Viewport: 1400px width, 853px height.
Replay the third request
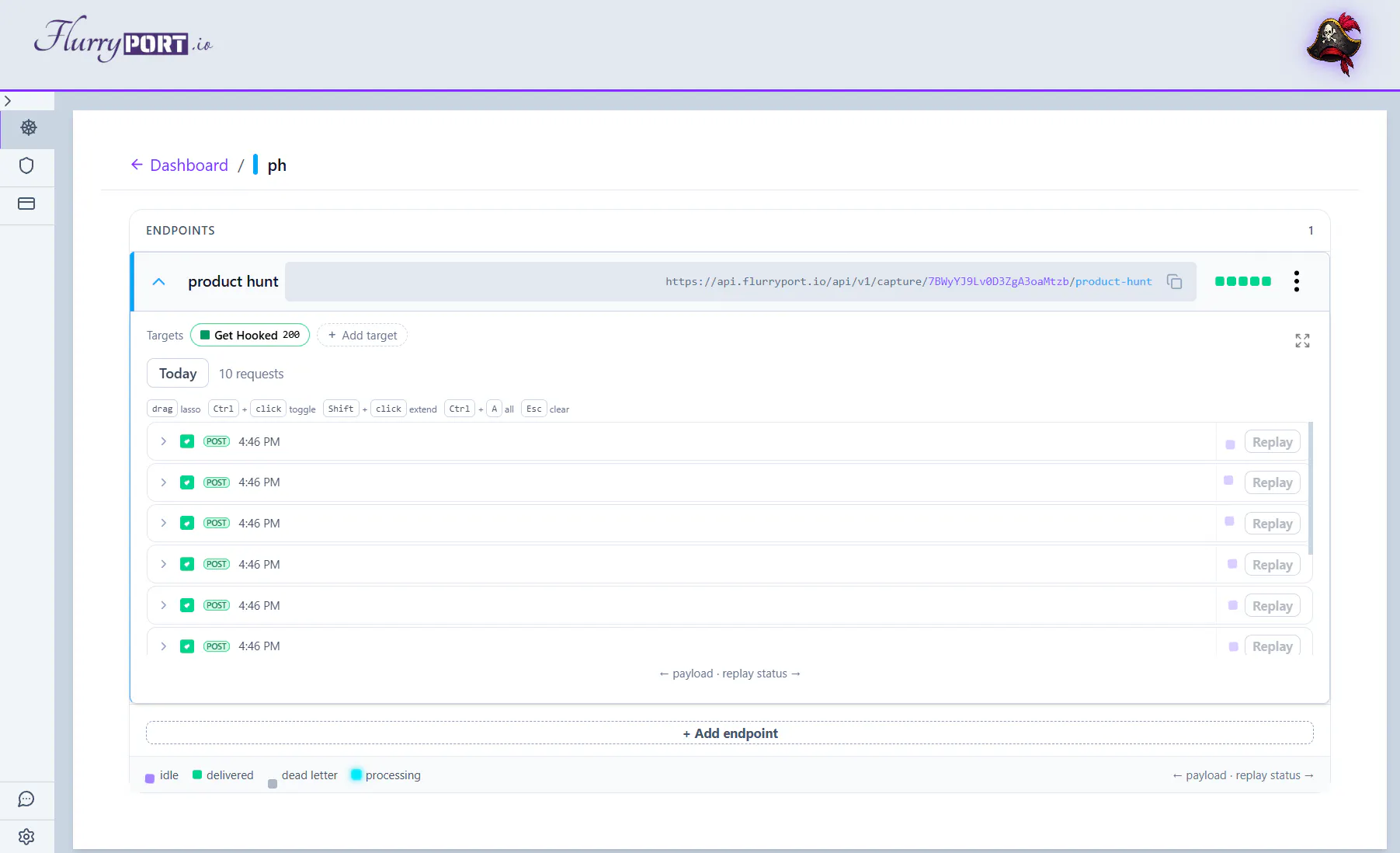point(1272,524)
